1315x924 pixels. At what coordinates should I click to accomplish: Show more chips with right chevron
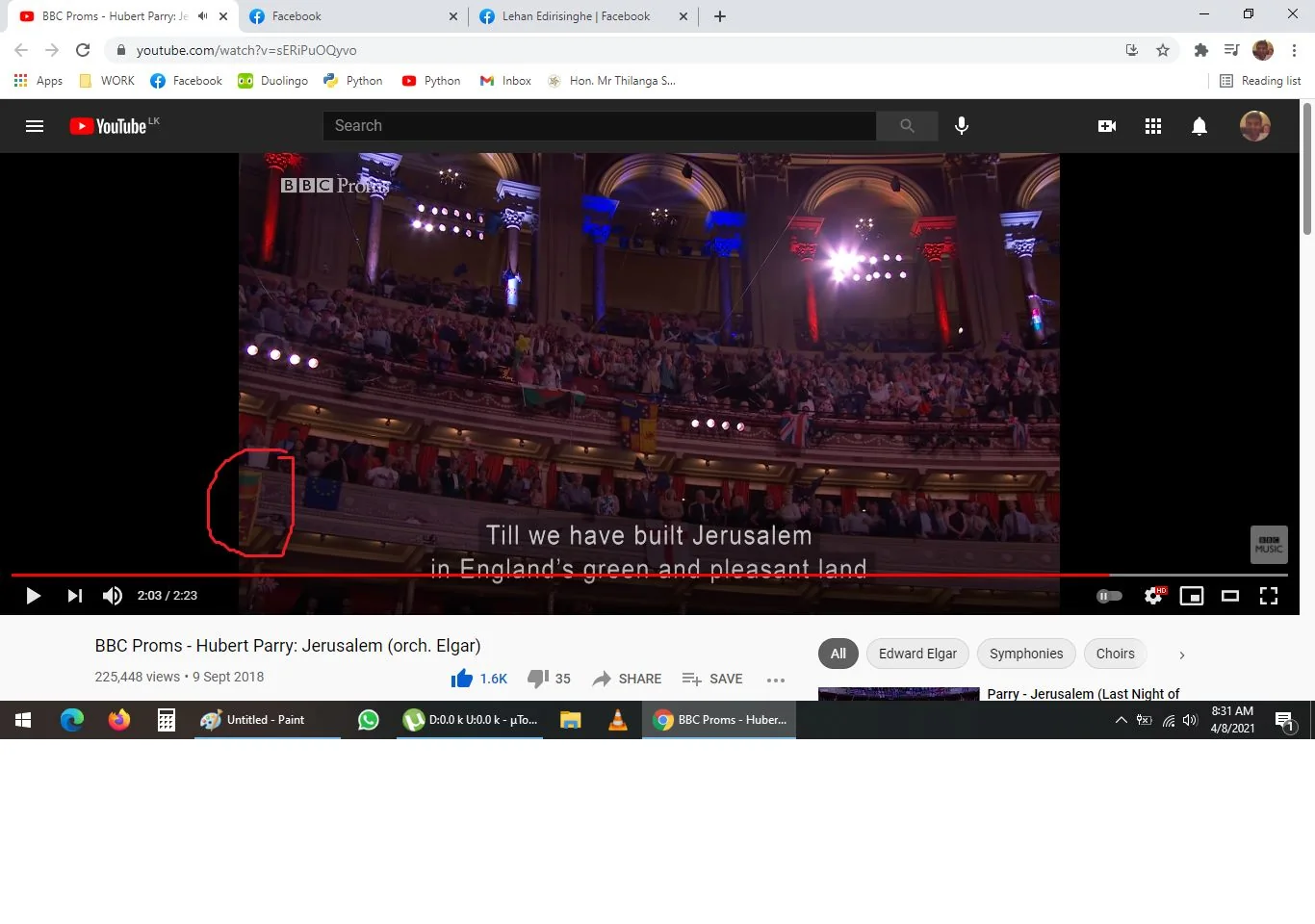[1182, 654]
